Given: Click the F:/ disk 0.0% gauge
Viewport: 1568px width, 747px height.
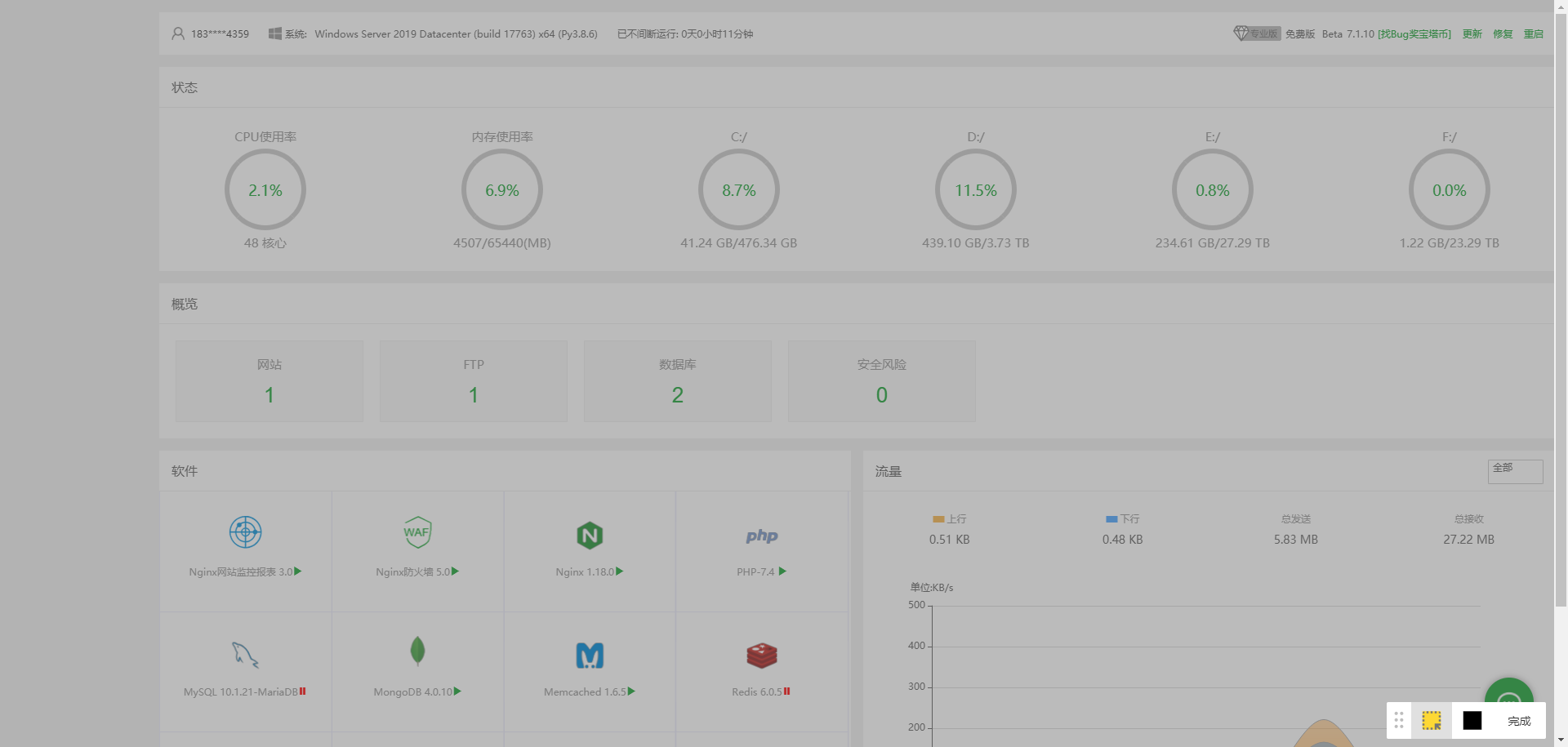Looking at the screenshot, I should [x=1450, y=190].
